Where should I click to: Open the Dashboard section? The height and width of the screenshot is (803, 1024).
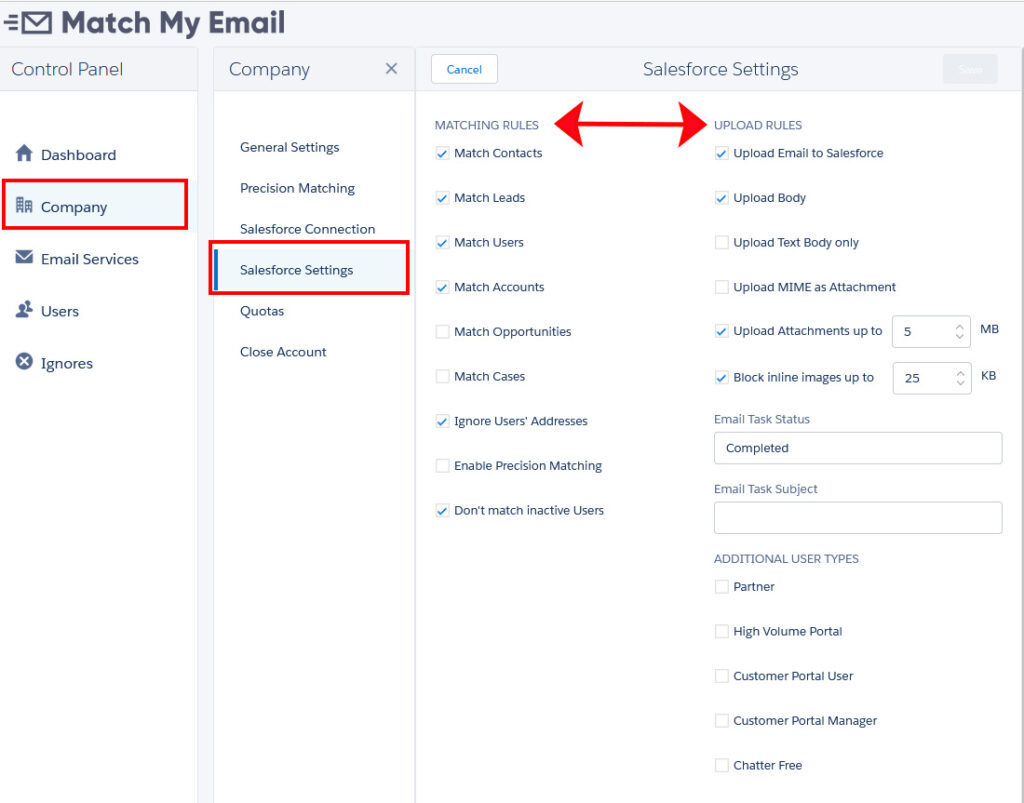click(x=78, y=155)
